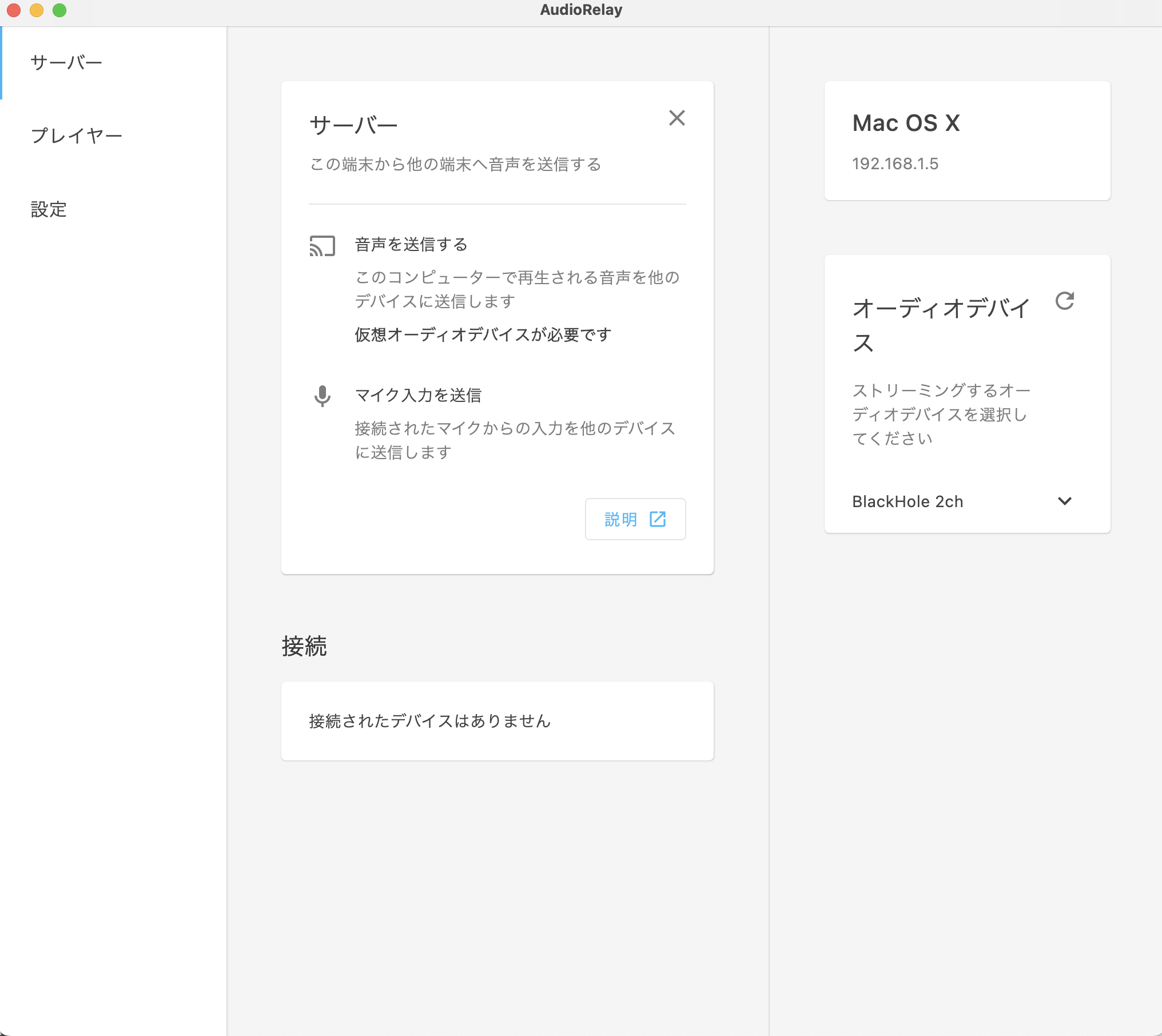This screenshot has width=1162, height=1036.
Task: Click the external link icon in 説明 button
Action: click(x=658, y=519)
